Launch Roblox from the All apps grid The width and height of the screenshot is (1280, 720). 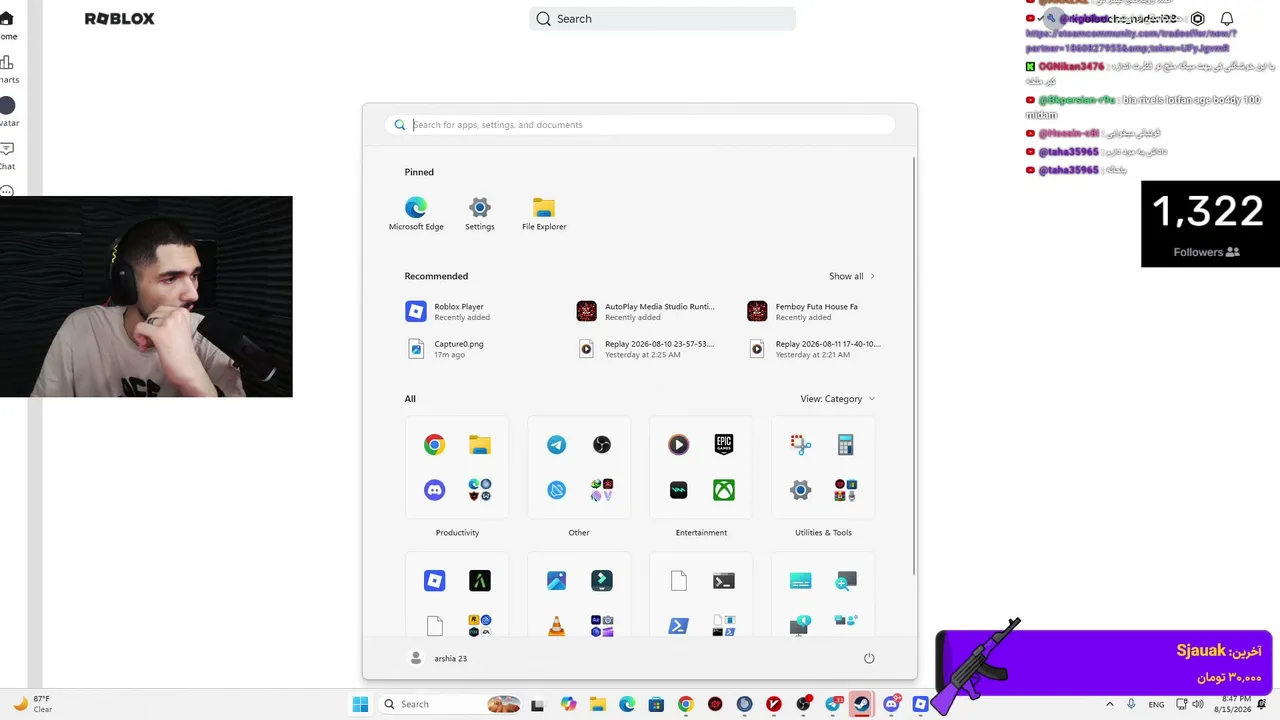[434, 580]
